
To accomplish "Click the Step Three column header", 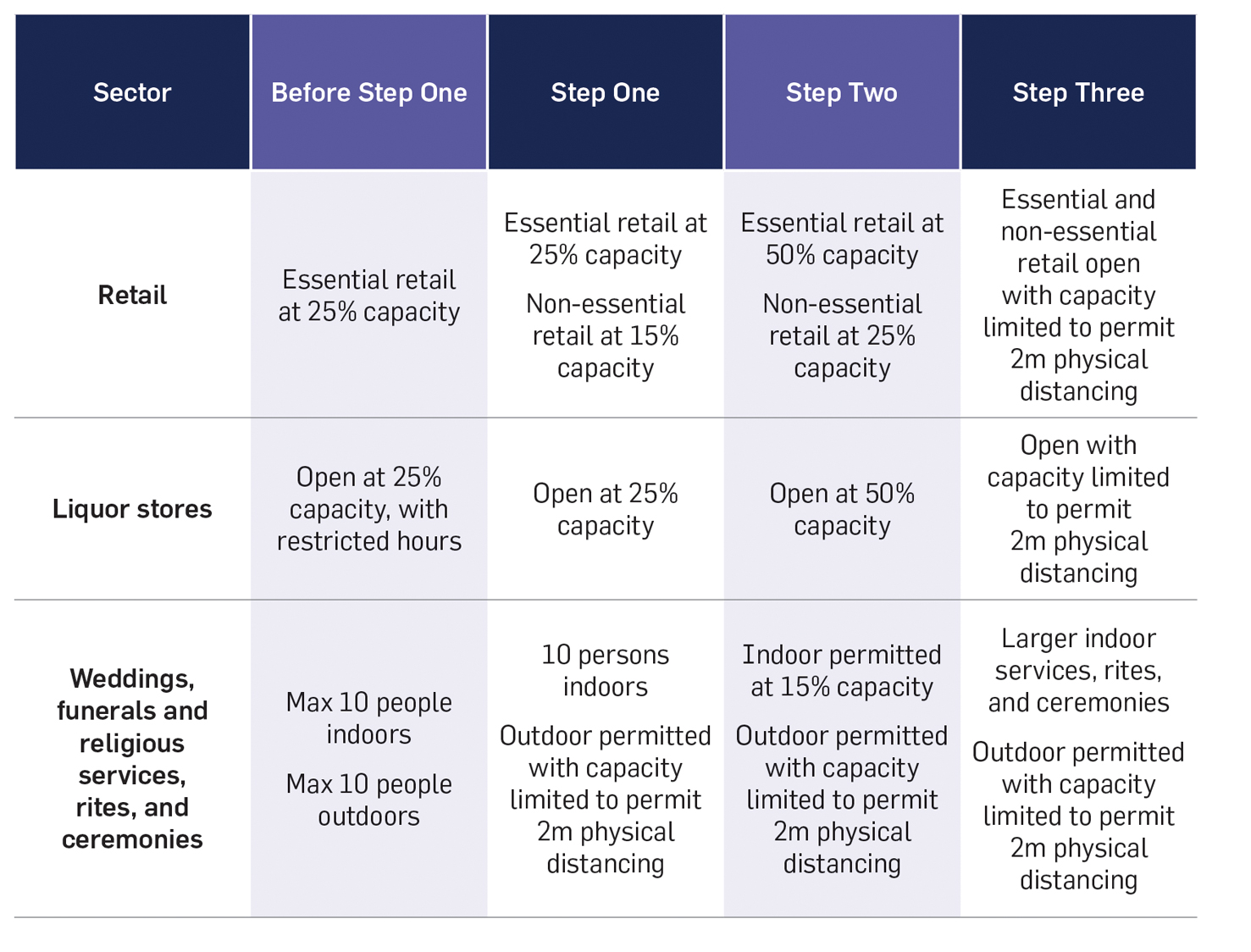I will tap(1078, 92).
